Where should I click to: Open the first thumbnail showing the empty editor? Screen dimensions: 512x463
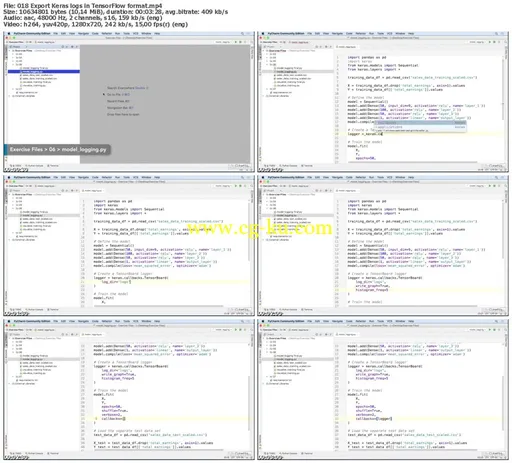pyautogui.click(x=129, y=102)
